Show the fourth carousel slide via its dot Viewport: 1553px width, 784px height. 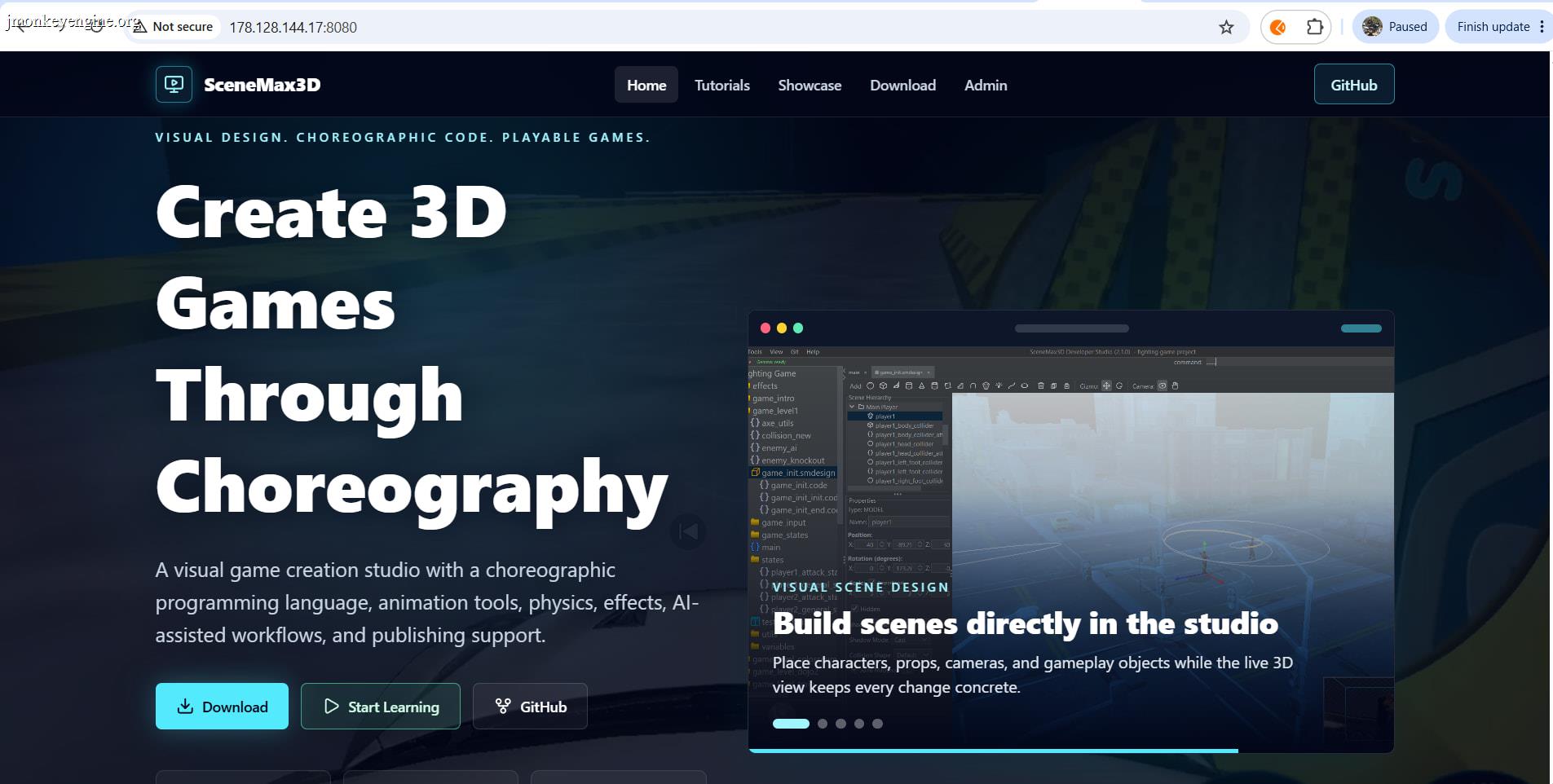tap(859, 724)
